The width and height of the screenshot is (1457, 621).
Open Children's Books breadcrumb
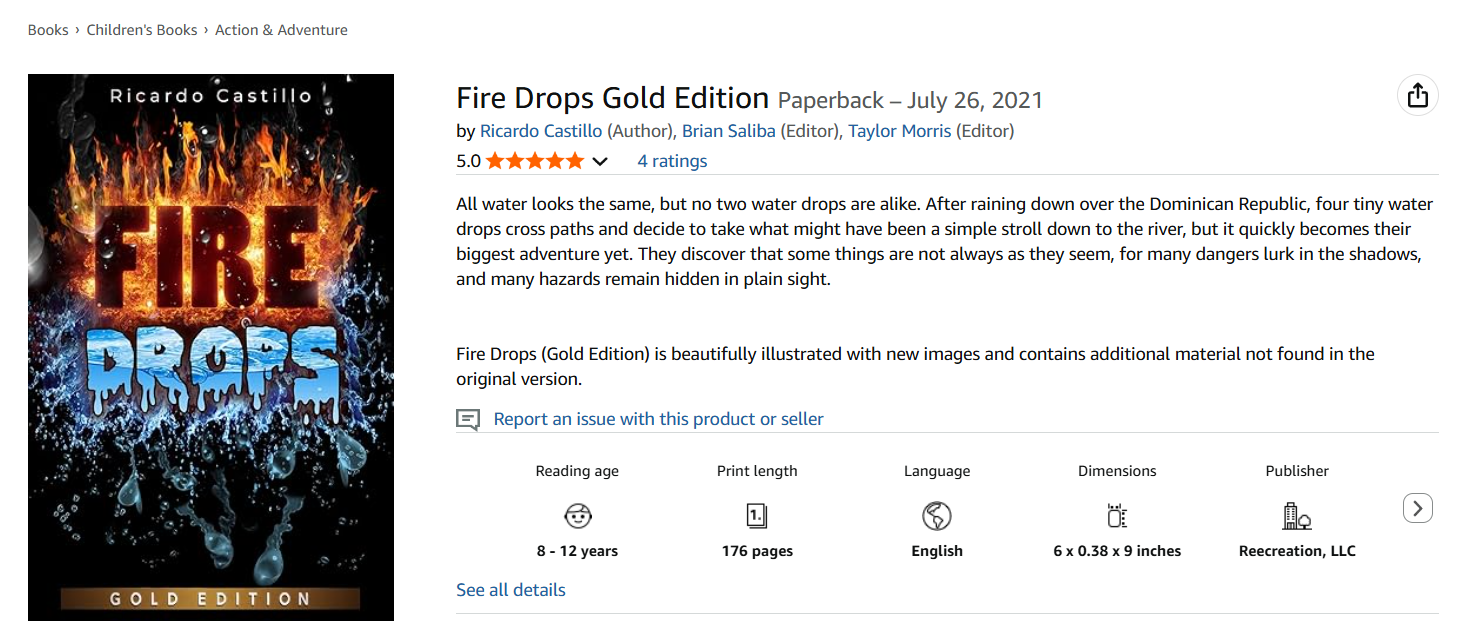[x=142, y=30]
